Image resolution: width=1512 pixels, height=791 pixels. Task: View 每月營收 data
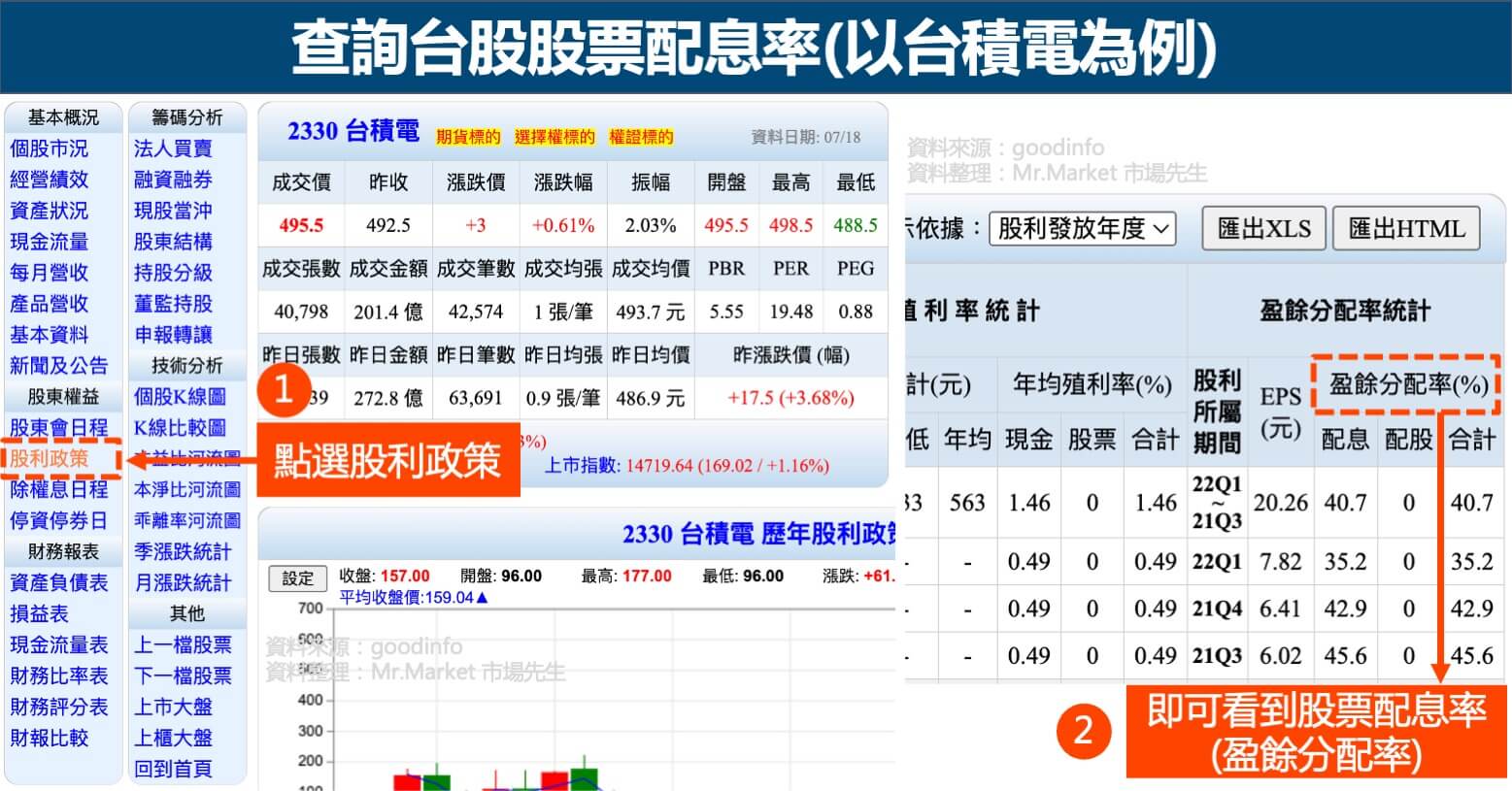coord(49,273)
